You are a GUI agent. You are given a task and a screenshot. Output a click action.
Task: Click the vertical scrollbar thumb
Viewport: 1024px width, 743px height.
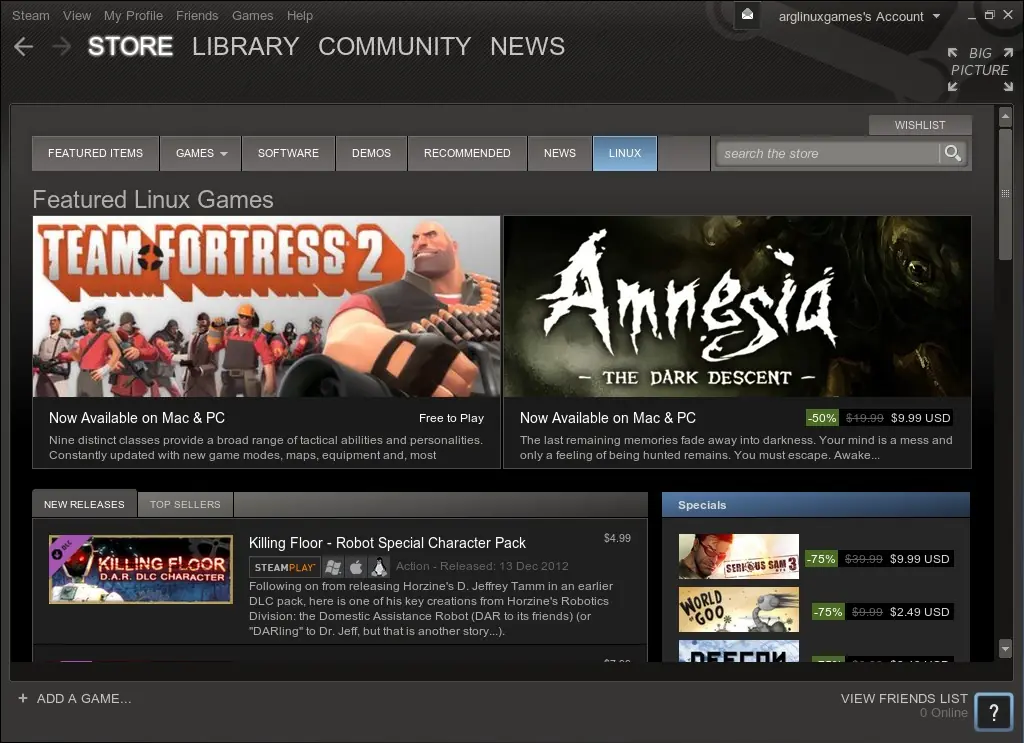[1005, 194]
